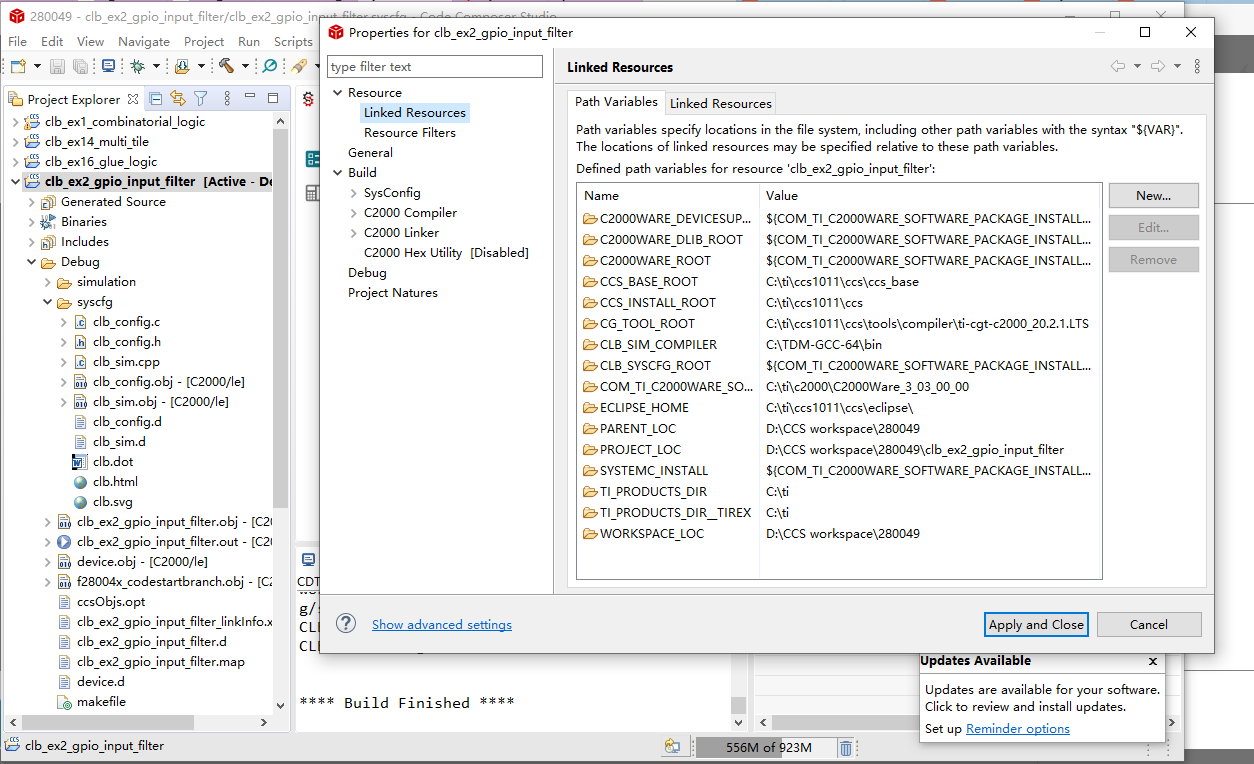The image size is (1254, 764).
Task: Click the Save All toolbar icon
Action: [x=80, y=66]
